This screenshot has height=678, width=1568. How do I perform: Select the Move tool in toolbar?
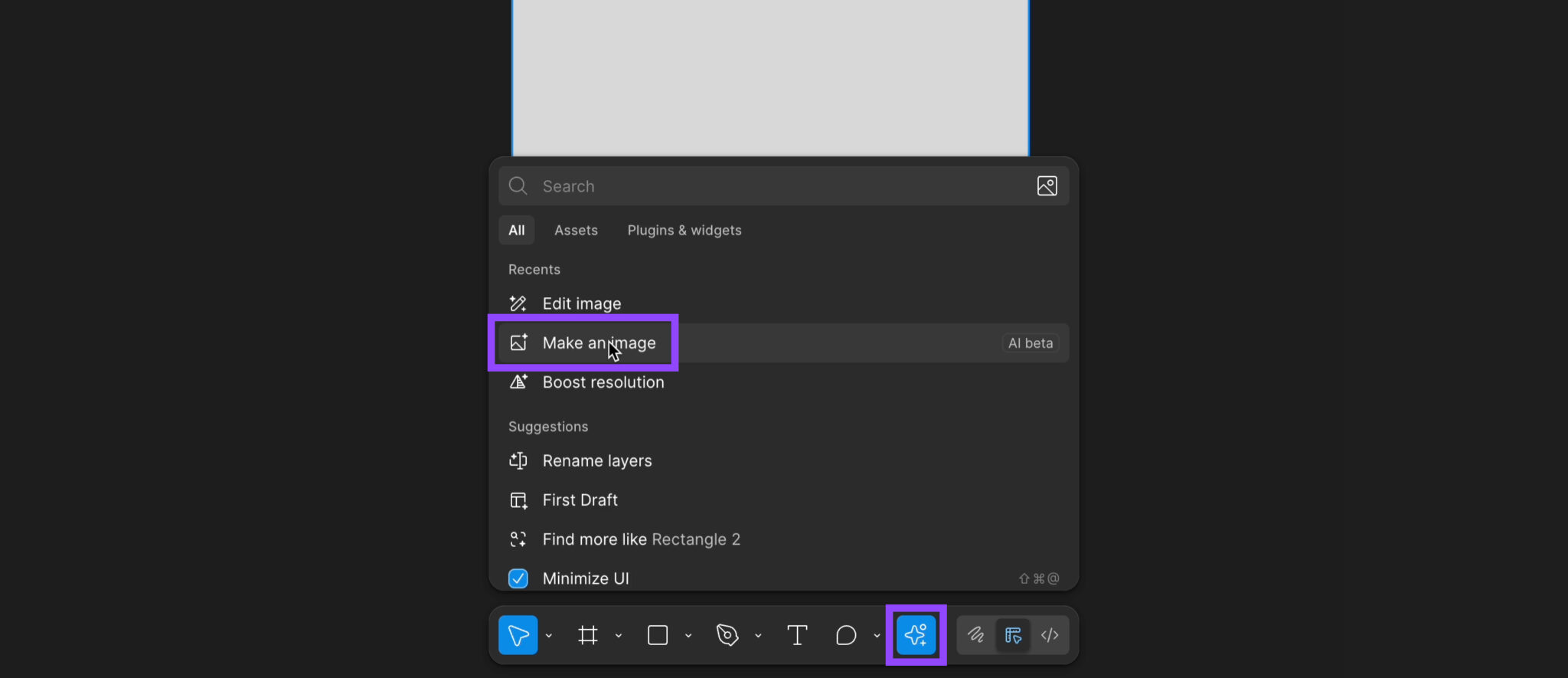coord(518,635)
